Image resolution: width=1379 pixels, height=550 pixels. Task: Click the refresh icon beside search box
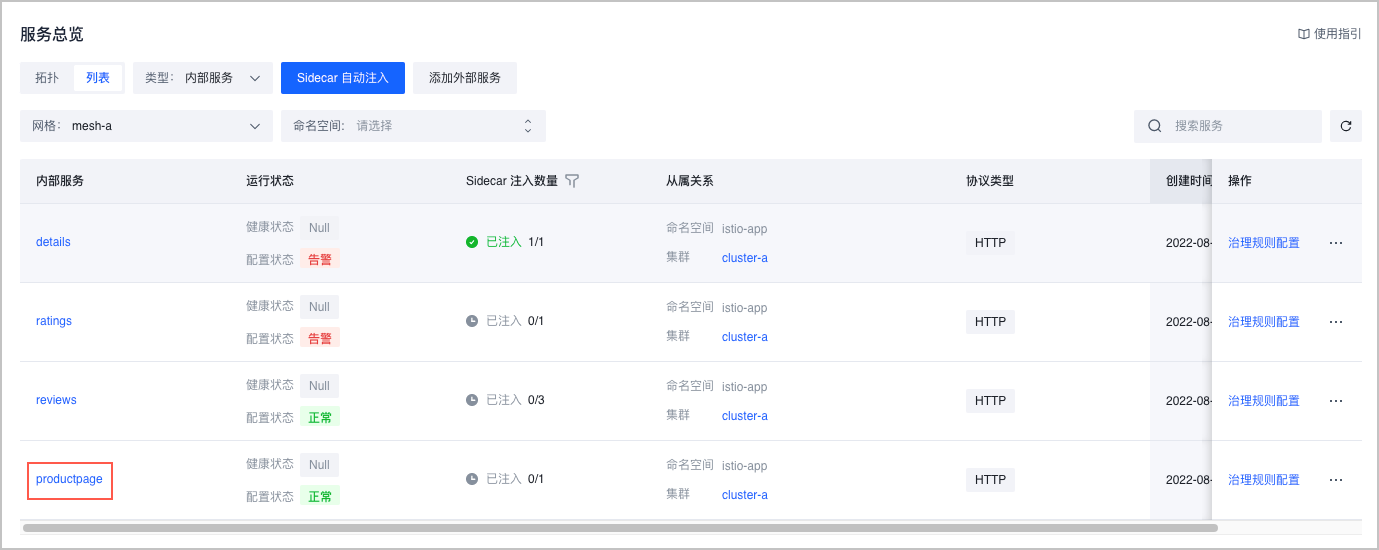tap(1345, 126)
